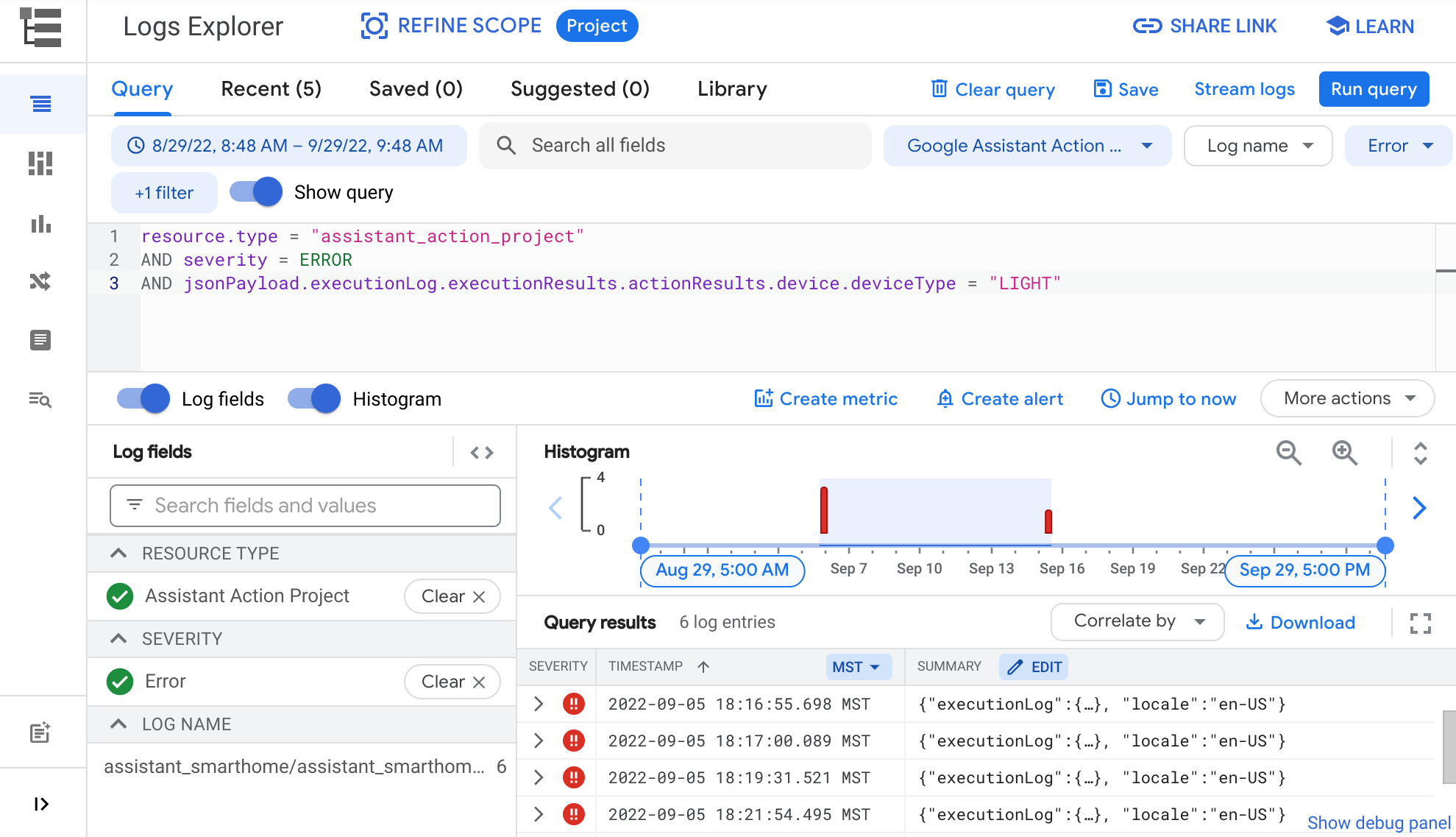Select the Recent tab
The width and height of the screenshot is (1456, 837).
pos(271,90)
